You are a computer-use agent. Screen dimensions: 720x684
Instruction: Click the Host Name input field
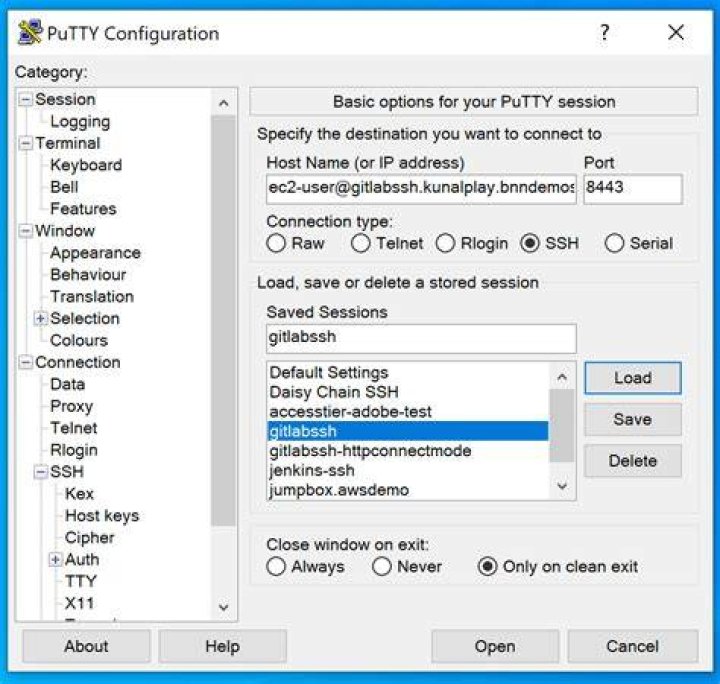pyautogui.click(x=421, y=189)
